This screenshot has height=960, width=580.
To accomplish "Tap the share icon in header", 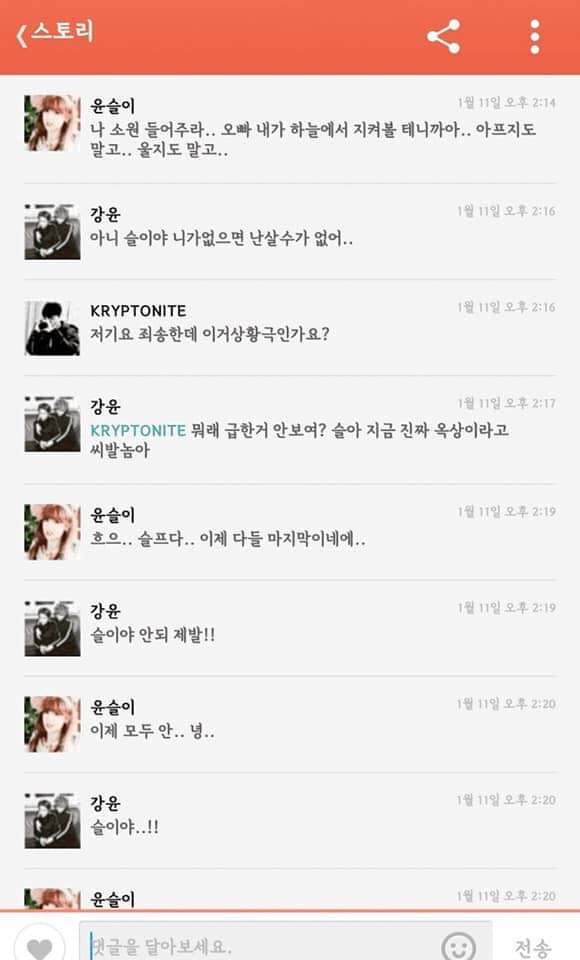I will click(x=443, y=37).
